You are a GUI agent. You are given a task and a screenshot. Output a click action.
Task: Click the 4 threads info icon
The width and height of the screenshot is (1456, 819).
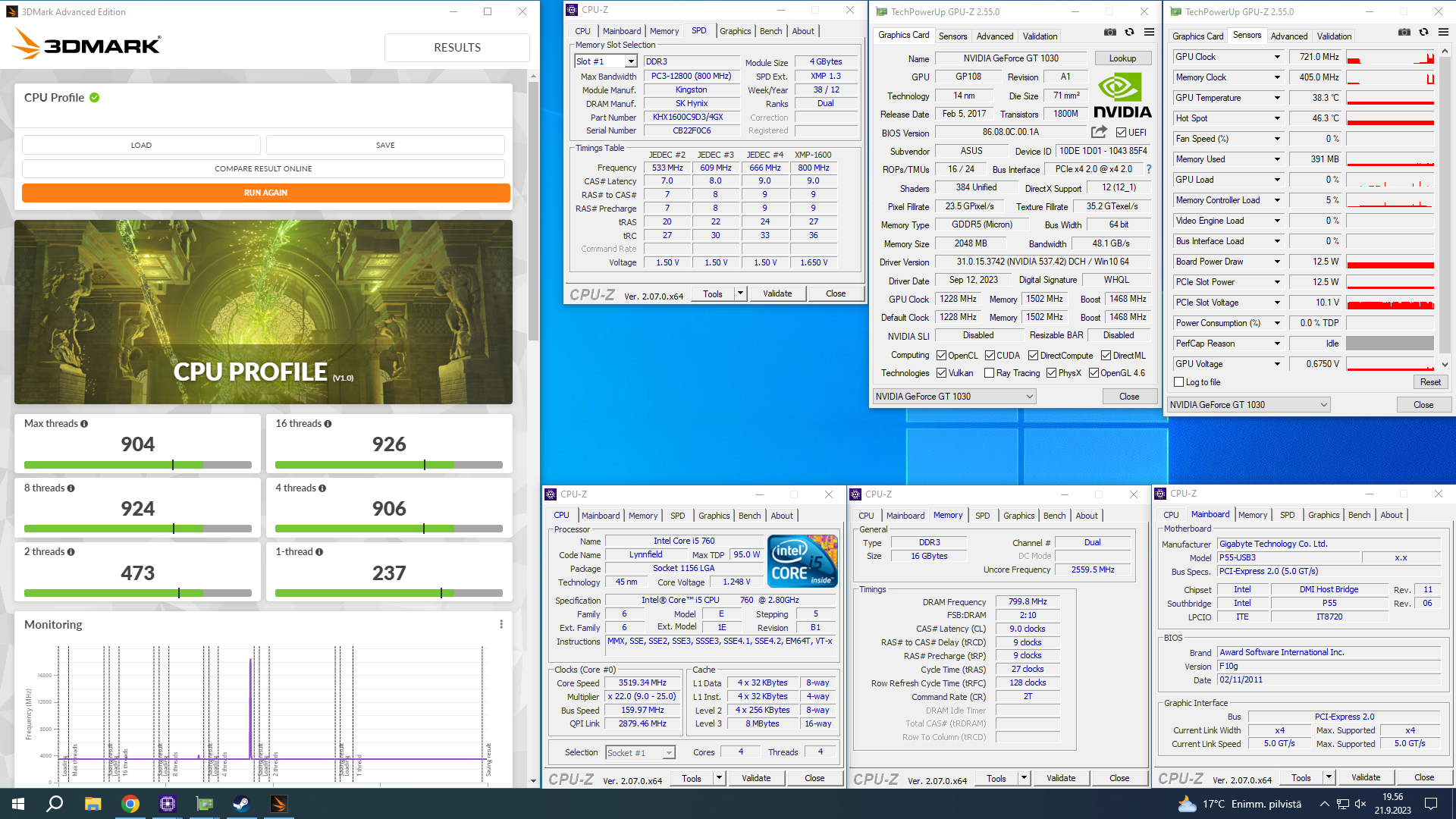point(322,488)
